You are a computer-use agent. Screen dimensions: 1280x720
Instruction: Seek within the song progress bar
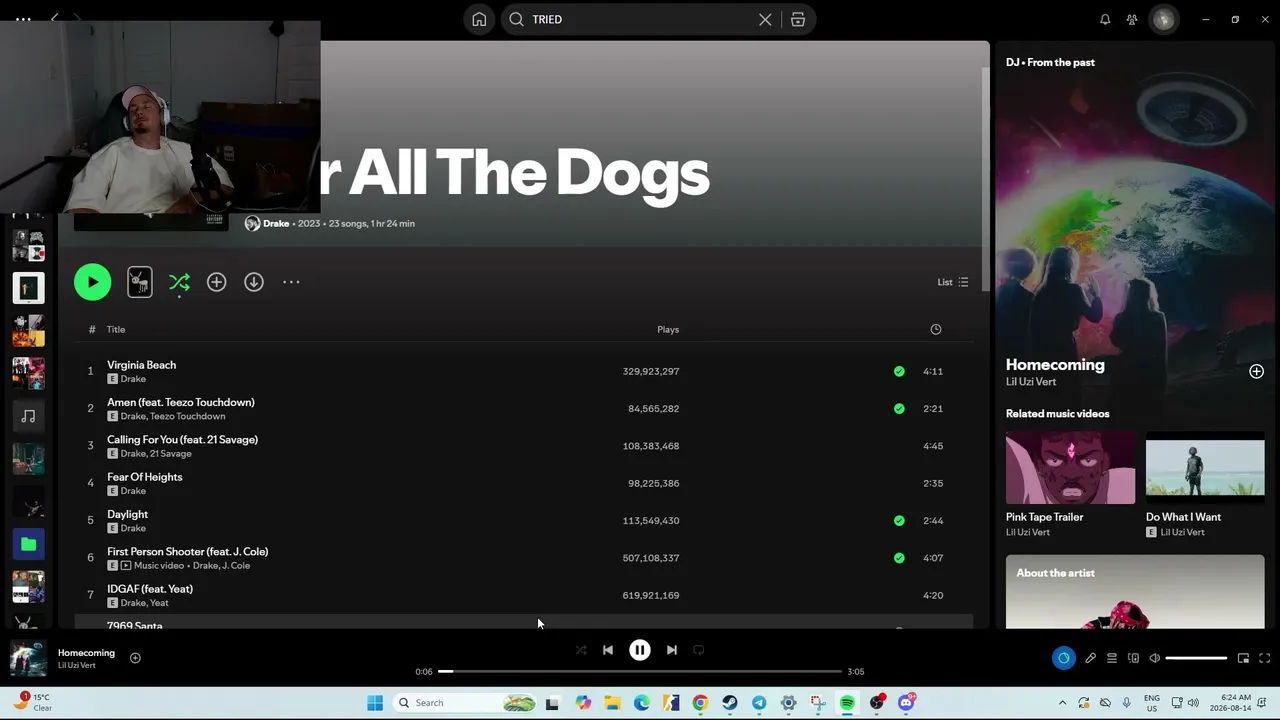[640, 671]
